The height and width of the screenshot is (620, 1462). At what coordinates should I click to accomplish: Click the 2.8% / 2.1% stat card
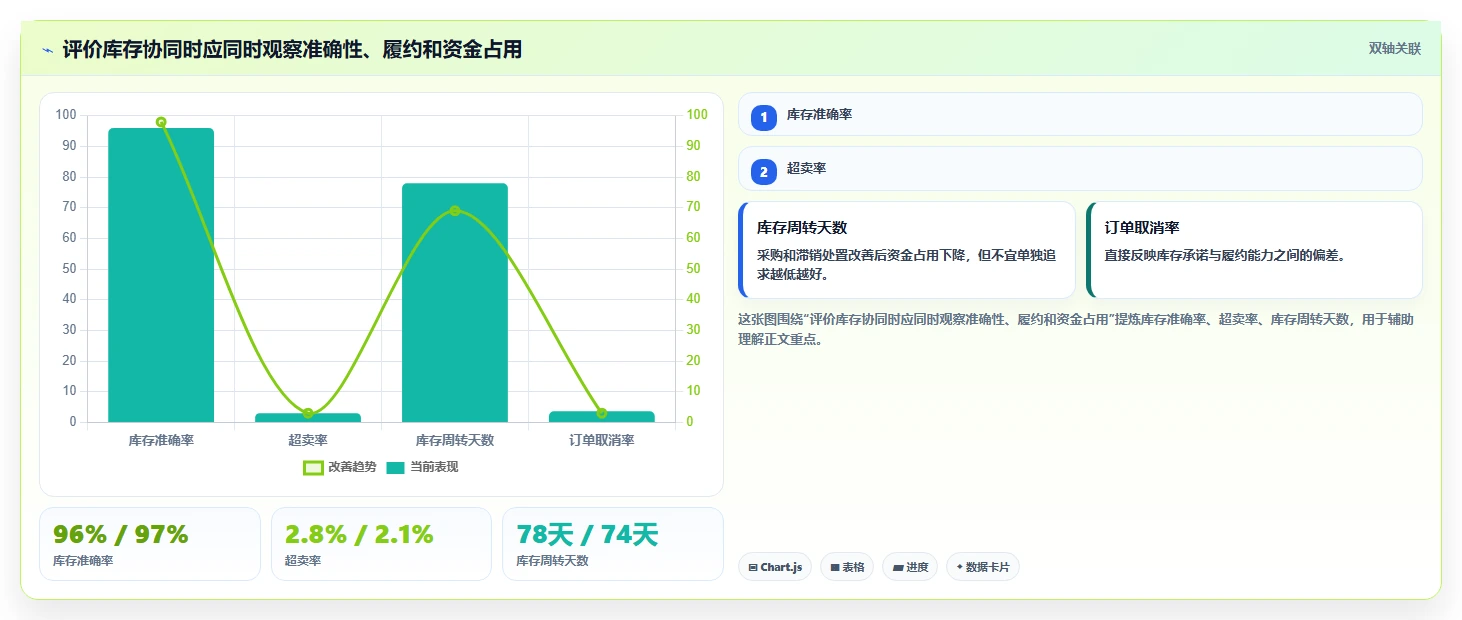coord(381,544)
